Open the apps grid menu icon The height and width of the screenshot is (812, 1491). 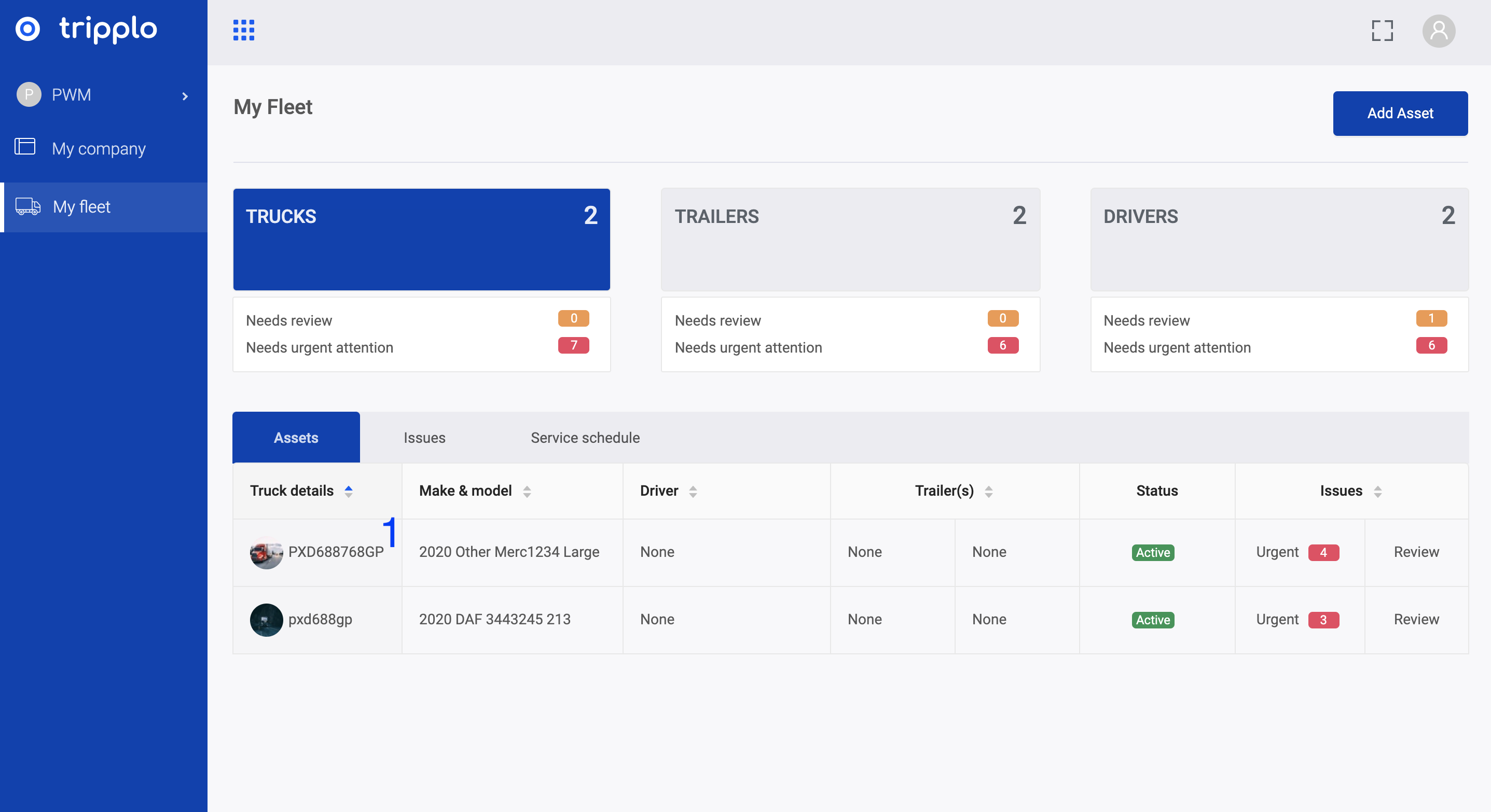coord(244,30)
